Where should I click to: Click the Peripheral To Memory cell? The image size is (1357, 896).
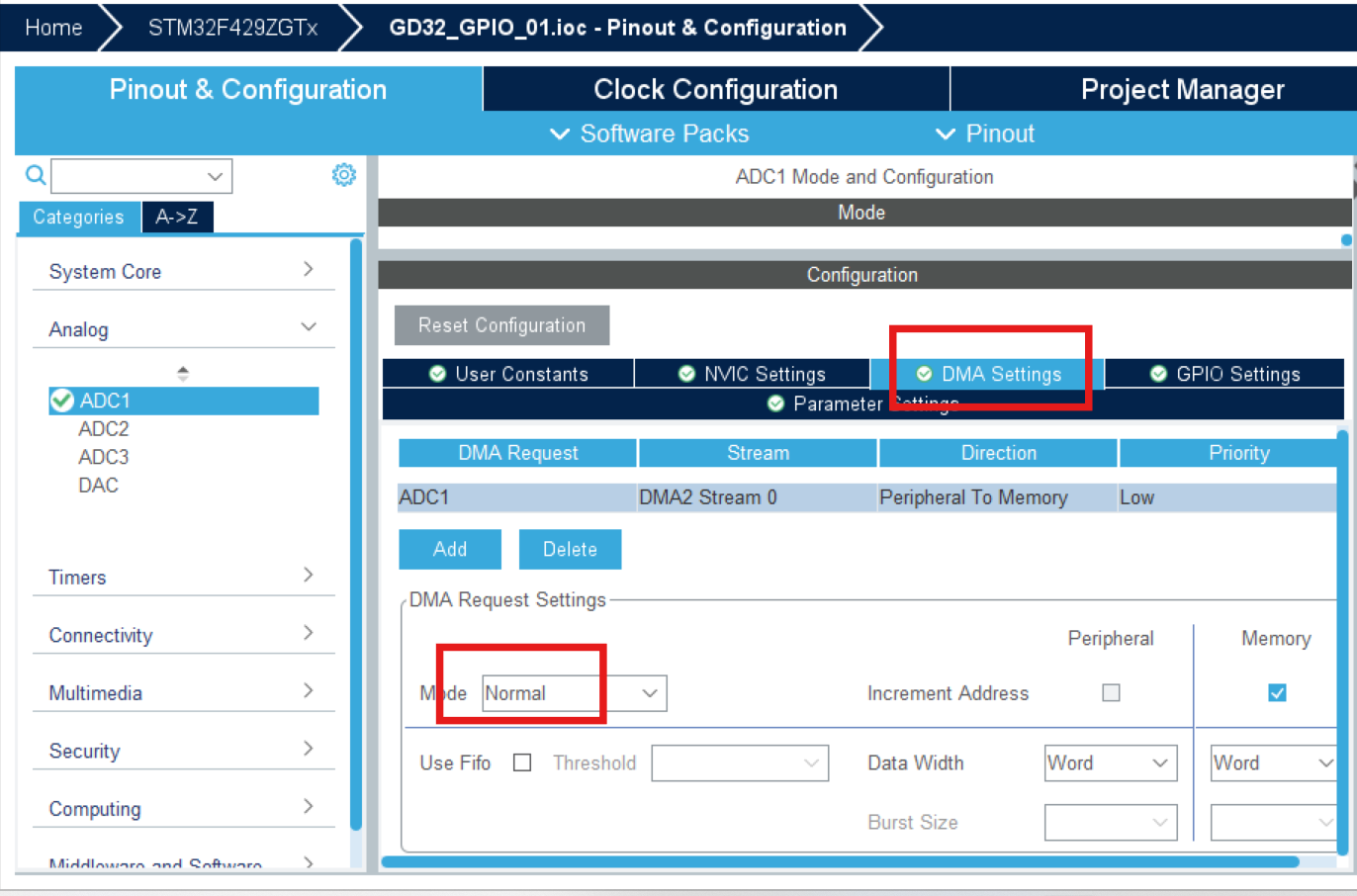tap(998, 497)
